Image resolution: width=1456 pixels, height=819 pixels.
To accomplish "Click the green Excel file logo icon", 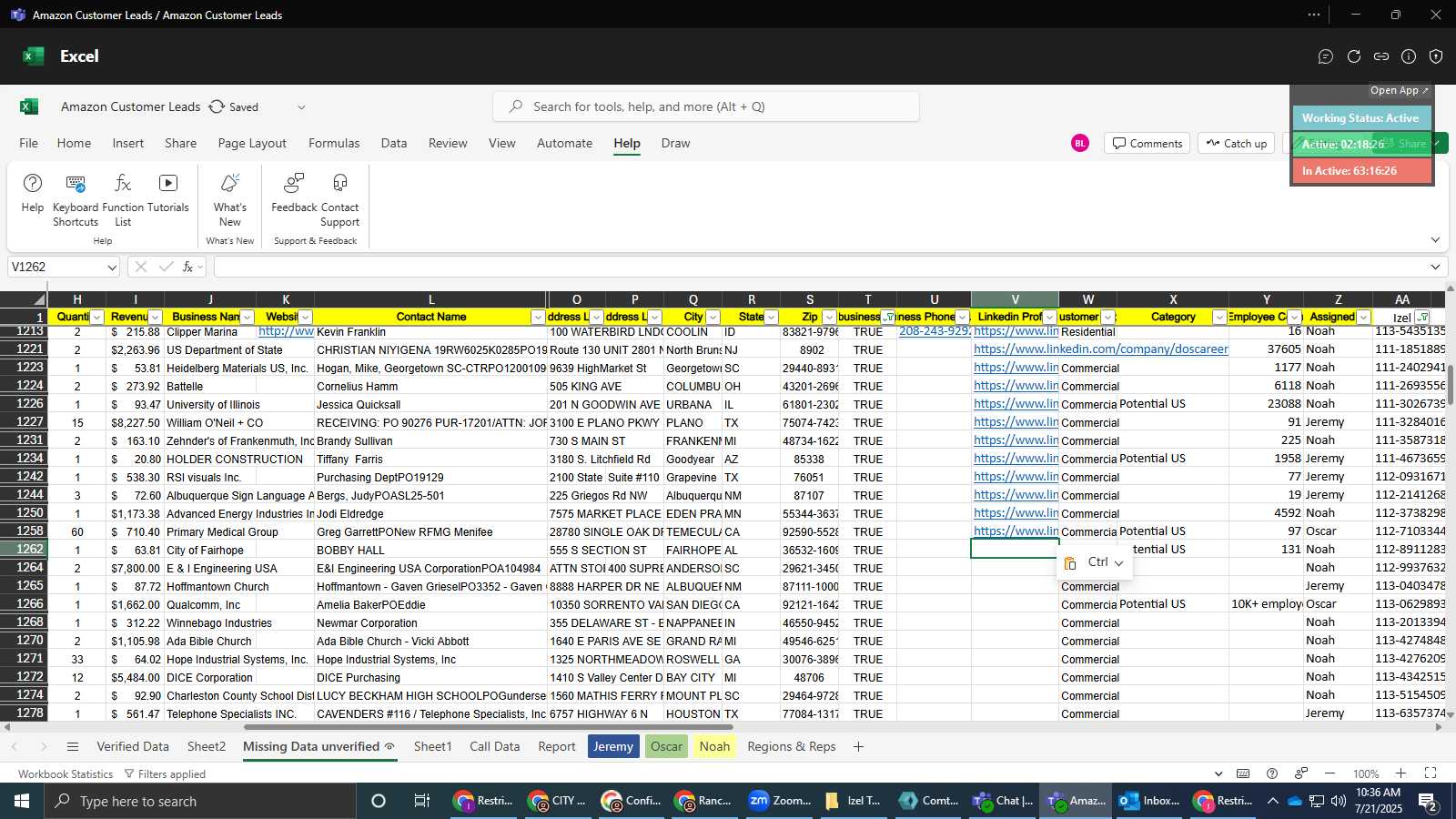I will pos(29,106).
